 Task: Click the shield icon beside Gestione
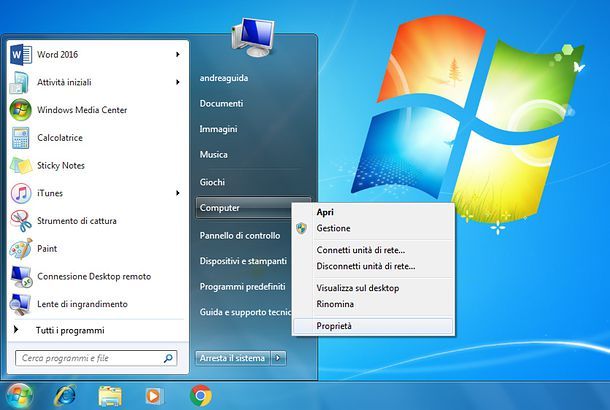301,228
